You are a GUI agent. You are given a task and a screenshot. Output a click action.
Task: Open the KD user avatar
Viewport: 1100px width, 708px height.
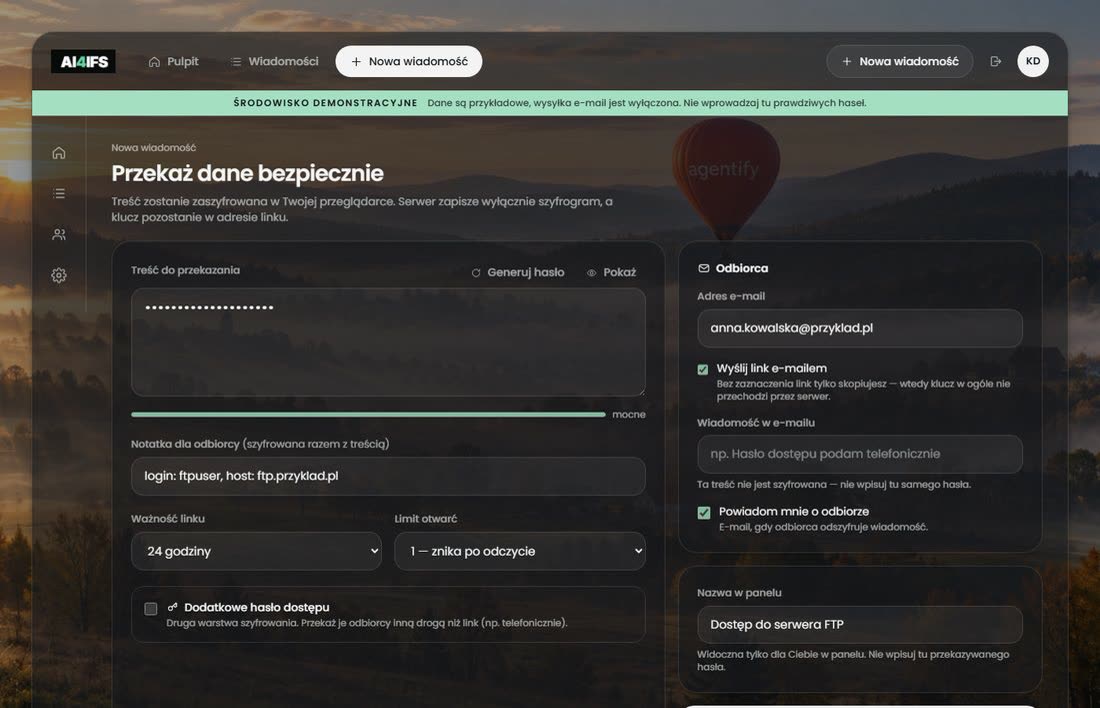click(x=1033, y=61)
